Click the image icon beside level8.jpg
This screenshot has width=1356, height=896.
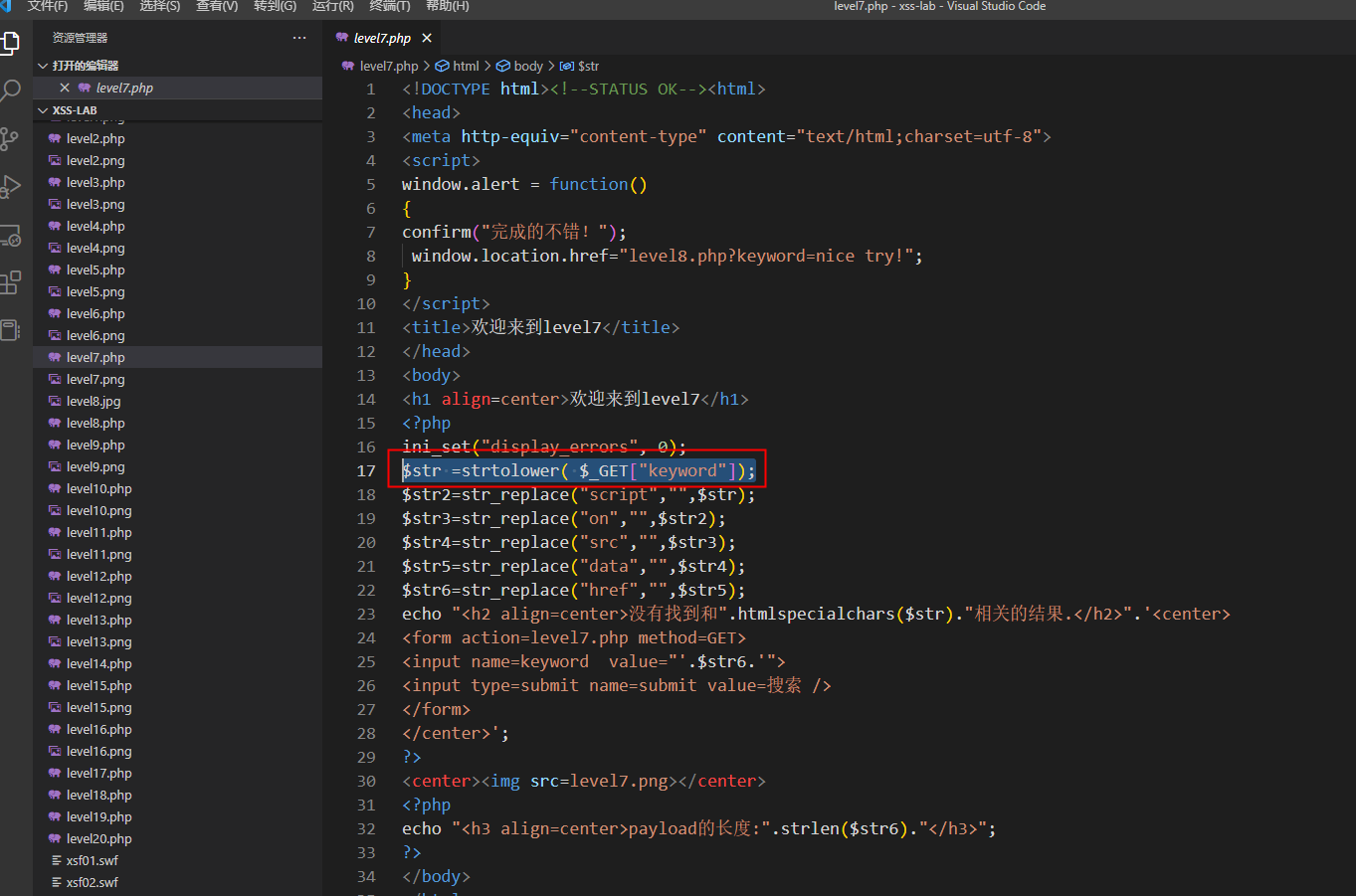click(55, 401)
